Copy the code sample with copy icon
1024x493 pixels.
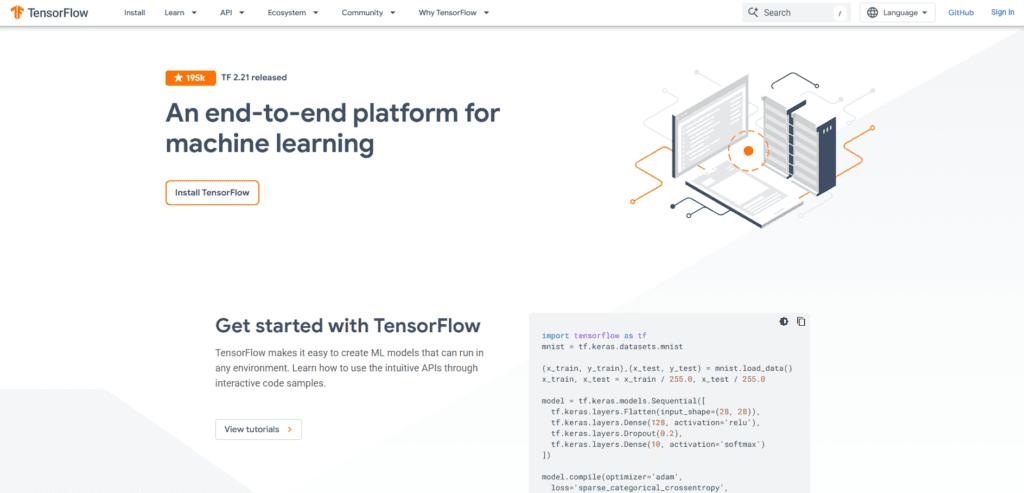(801, 321)
